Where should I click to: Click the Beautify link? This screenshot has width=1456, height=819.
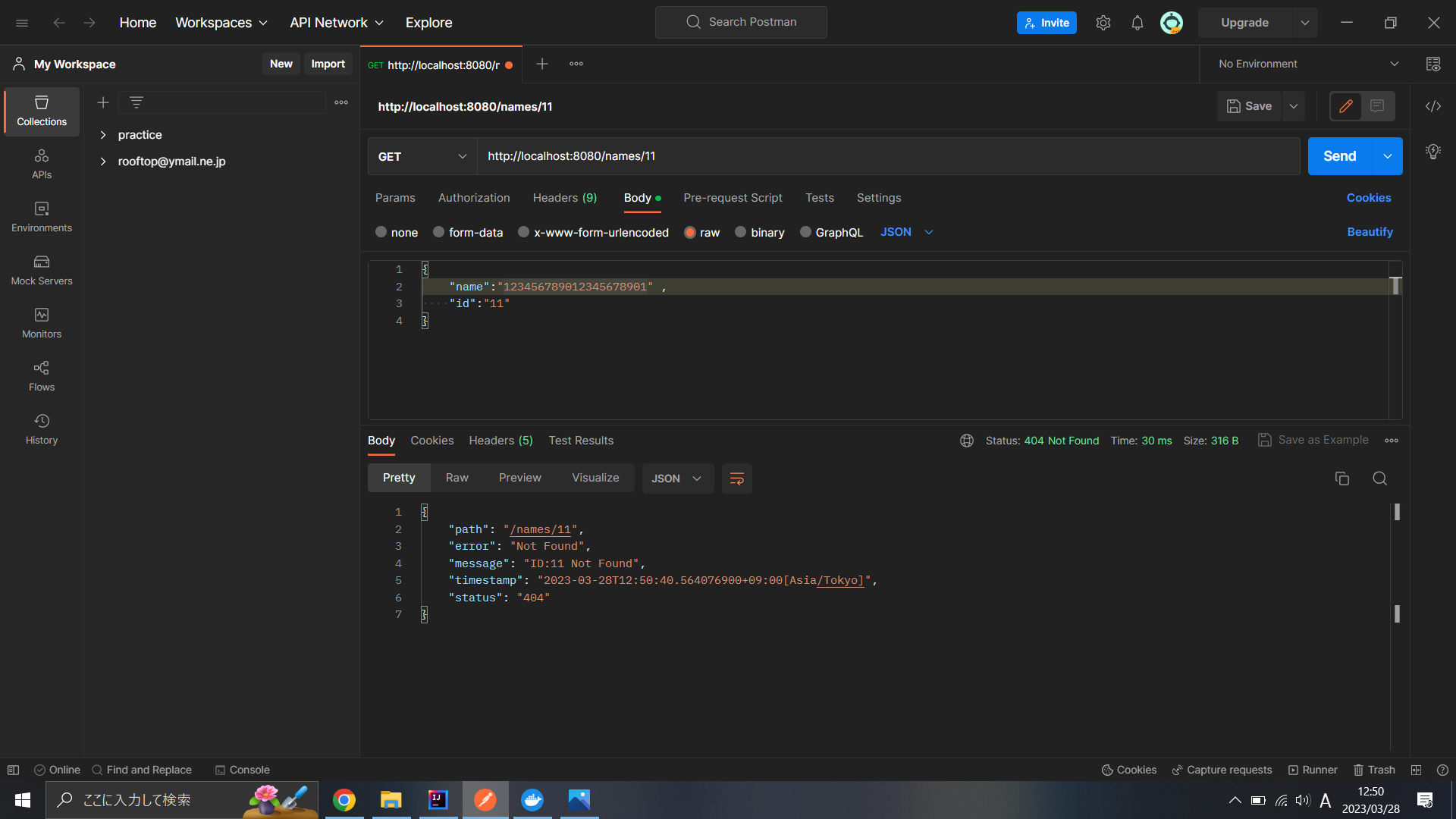[1370, 232]
